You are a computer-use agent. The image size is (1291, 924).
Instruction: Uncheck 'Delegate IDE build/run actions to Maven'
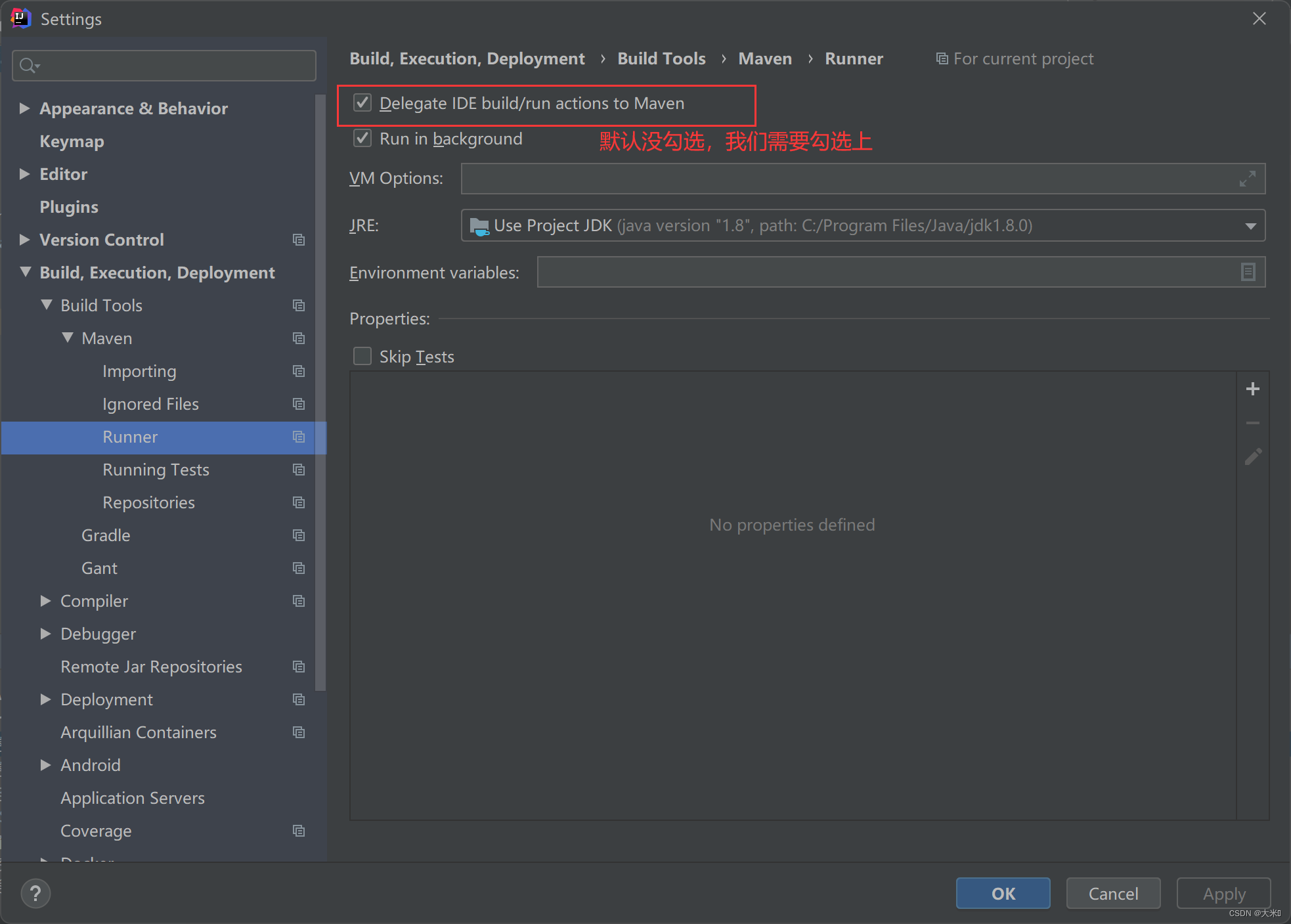click(x=362, y=102)
